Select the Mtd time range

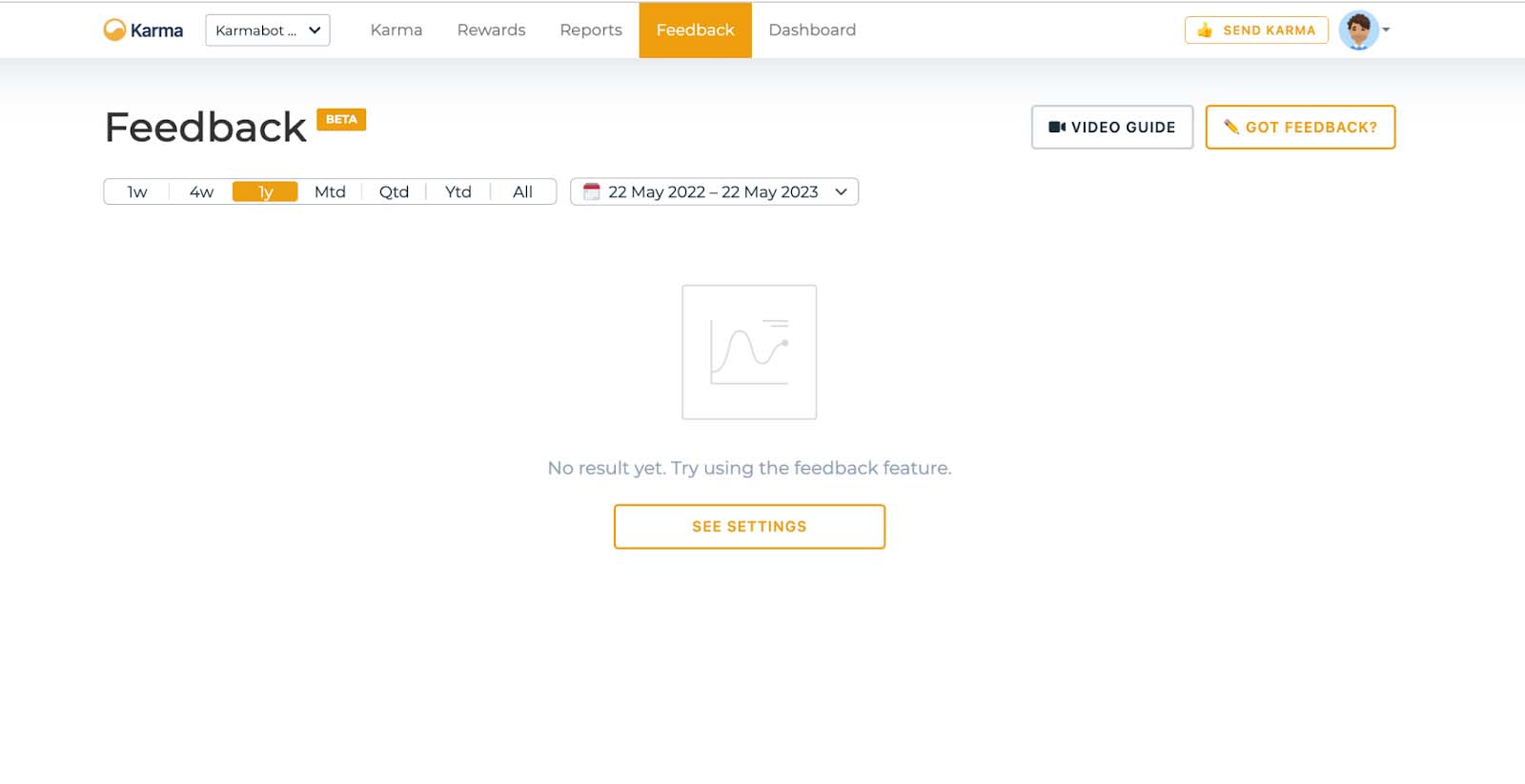click(330, 191)
